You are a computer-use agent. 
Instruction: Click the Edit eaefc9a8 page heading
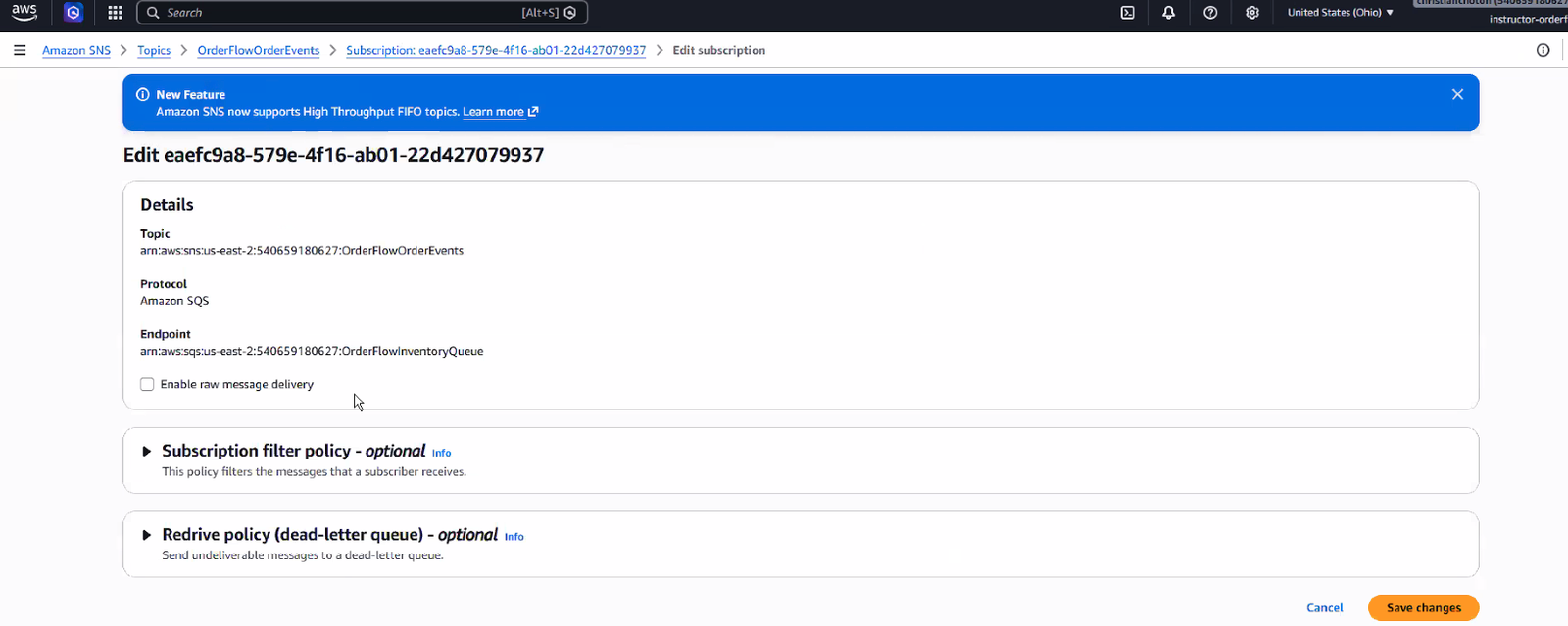(333, 155)
